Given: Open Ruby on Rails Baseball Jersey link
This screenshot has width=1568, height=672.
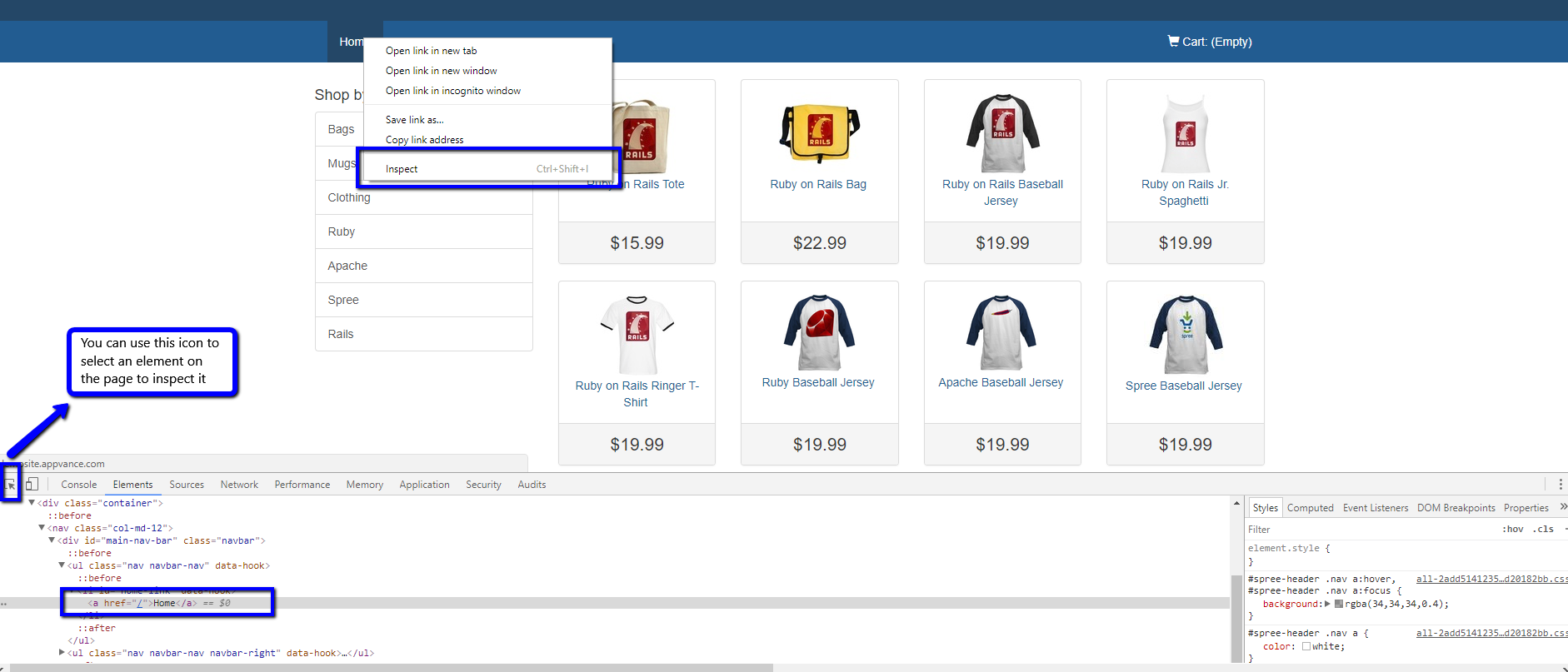Looking at the screenshot, I should point(1002,192).
